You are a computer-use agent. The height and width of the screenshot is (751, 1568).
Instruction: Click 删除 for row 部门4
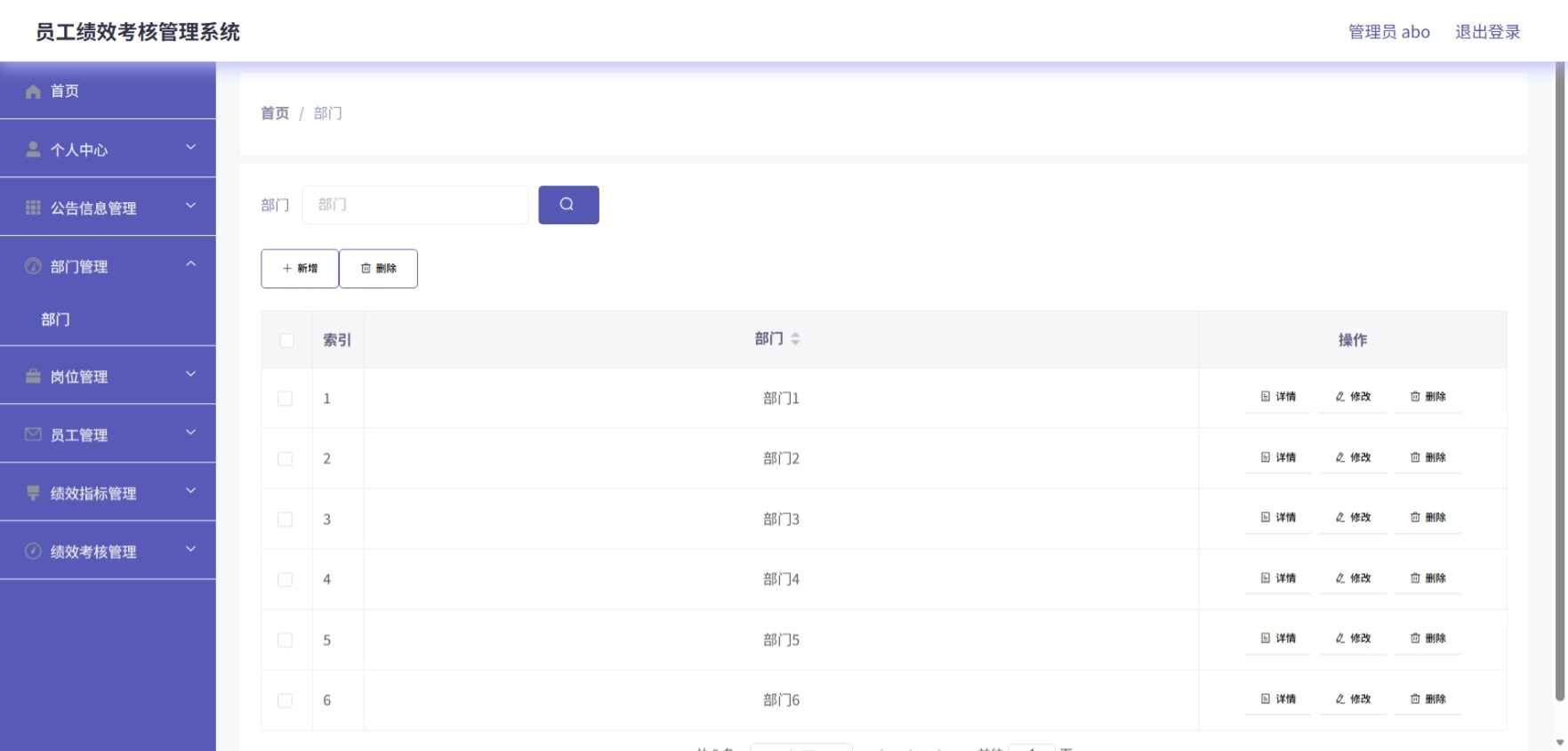pos(1428,578)
